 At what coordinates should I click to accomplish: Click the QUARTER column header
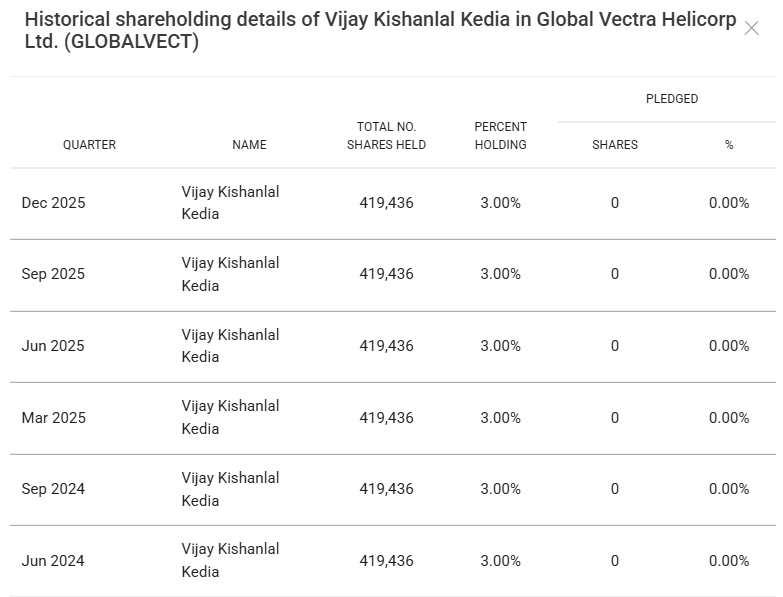point(89,145)
